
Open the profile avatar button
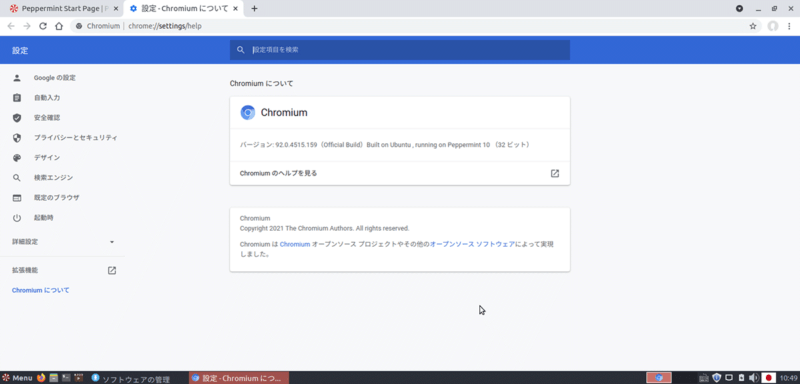(773, 26)
